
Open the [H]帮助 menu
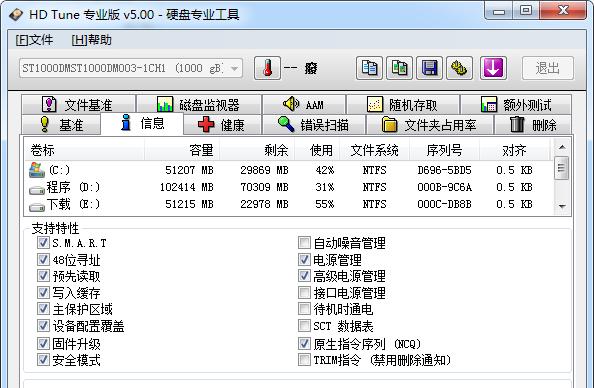pos(91,40)
